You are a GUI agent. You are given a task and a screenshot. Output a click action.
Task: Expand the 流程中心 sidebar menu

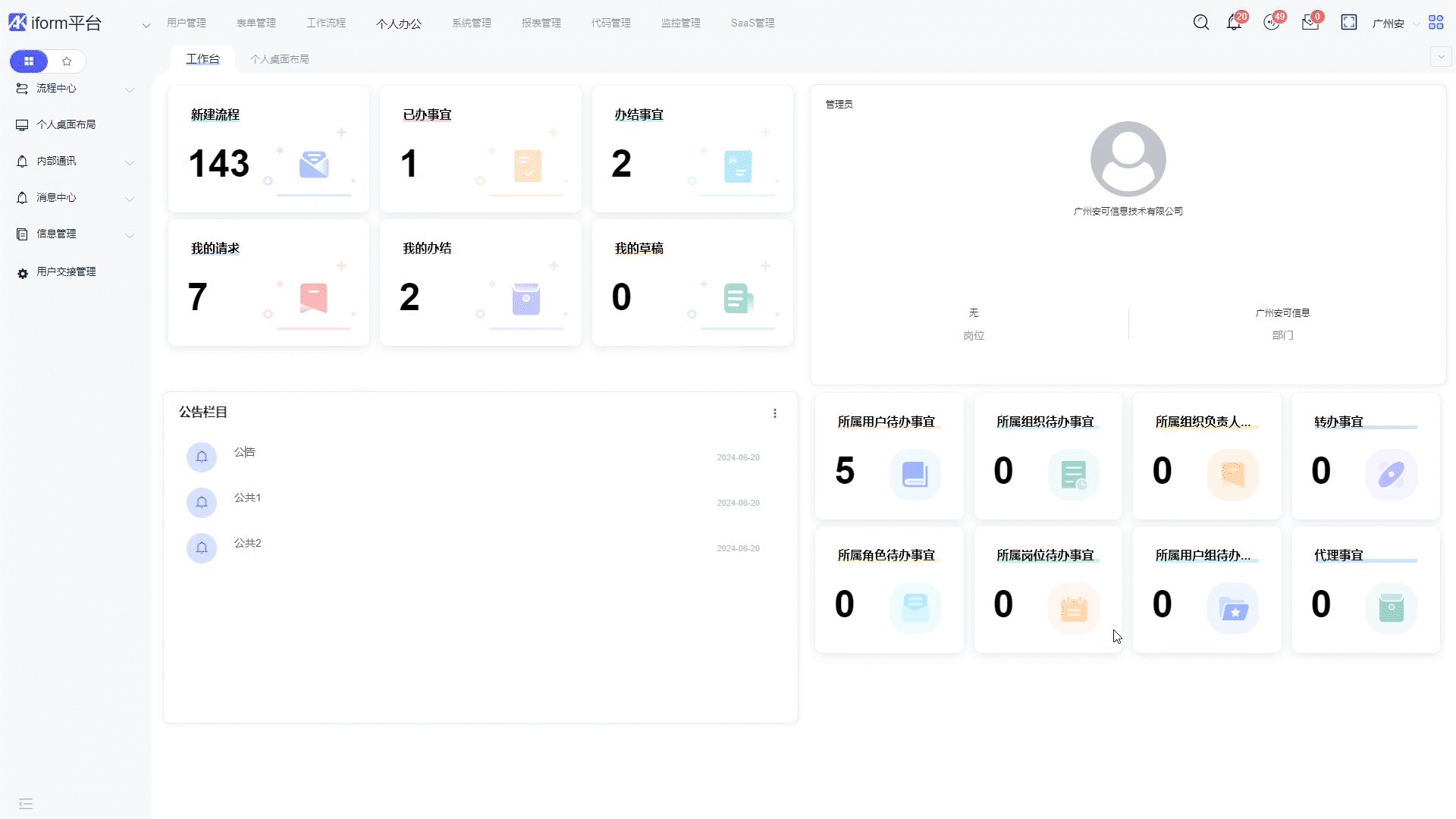[x=75, y=89]
